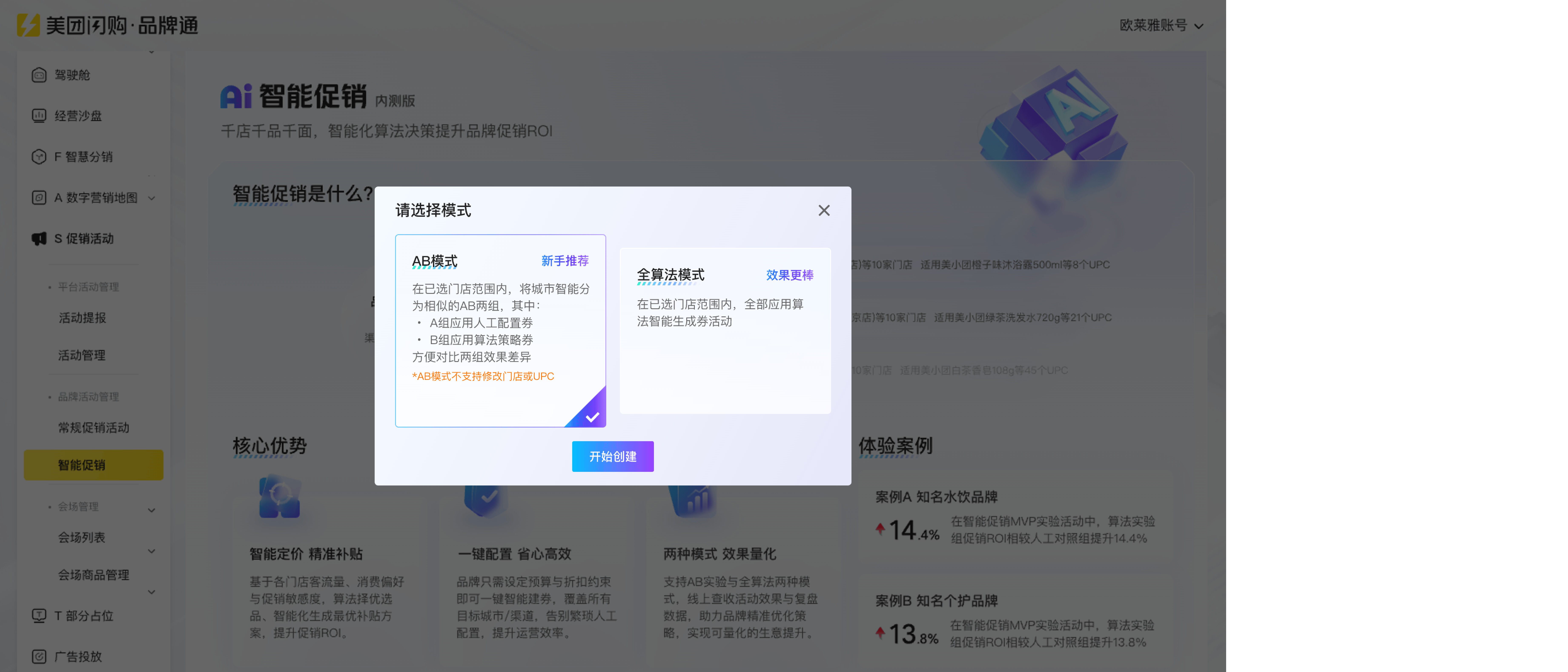Viewport: 1568px width, 672px height.
Task: Click the 经营沙盘 sidebar icon
Action: [x=39, y=116]
